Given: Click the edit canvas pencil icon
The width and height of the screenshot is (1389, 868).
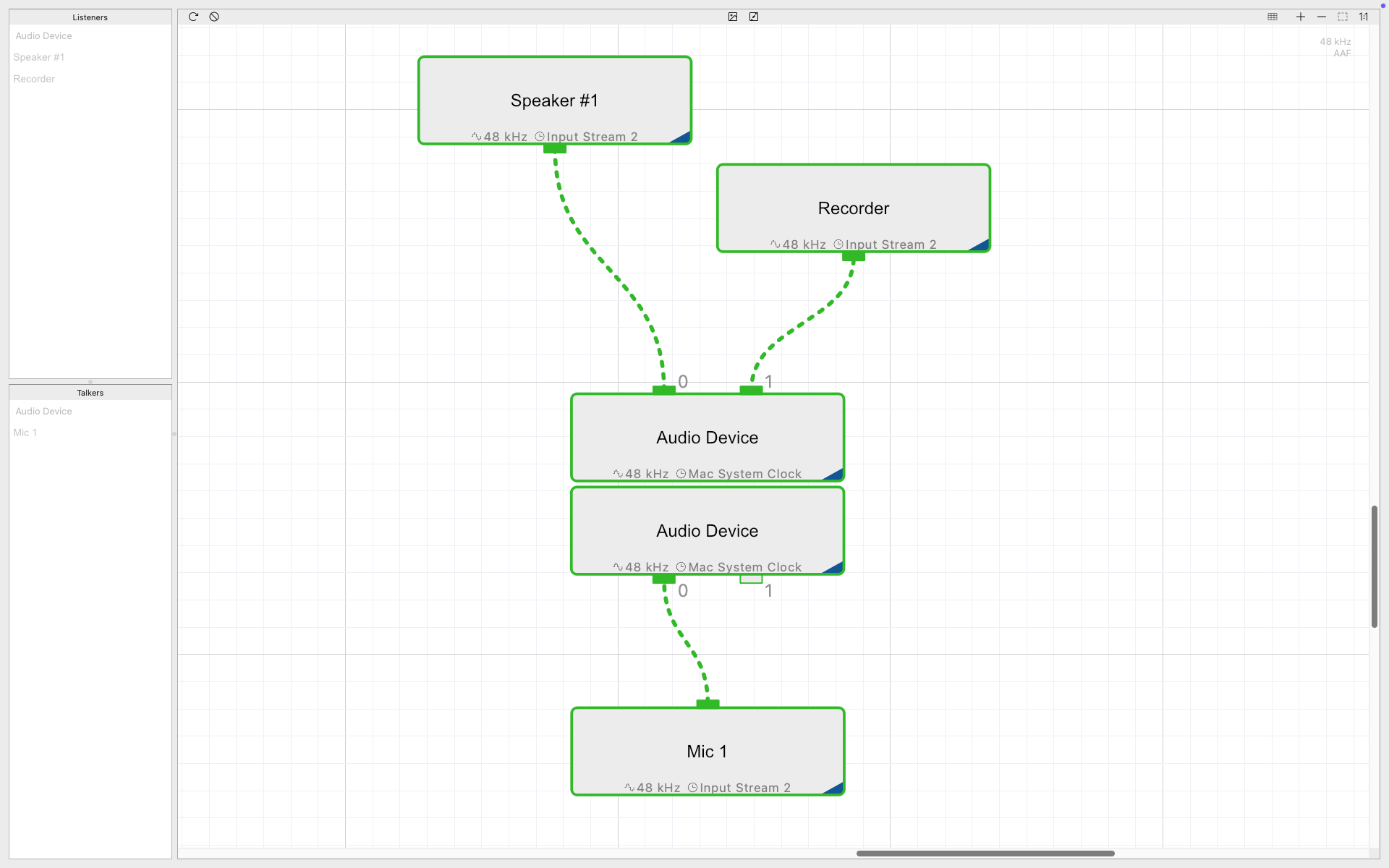Looking at the screenshot, I should pos(754,17).
